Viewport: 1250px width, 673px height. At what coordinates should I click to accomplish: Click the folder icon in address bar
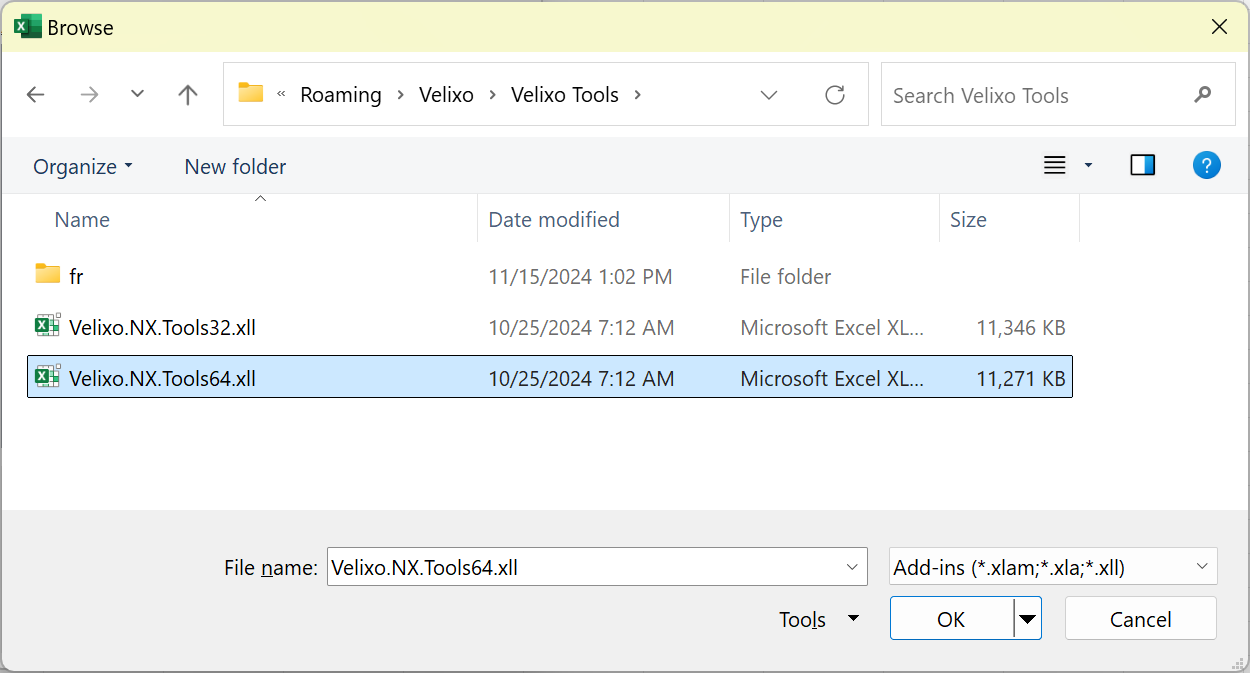coord(251,93)
